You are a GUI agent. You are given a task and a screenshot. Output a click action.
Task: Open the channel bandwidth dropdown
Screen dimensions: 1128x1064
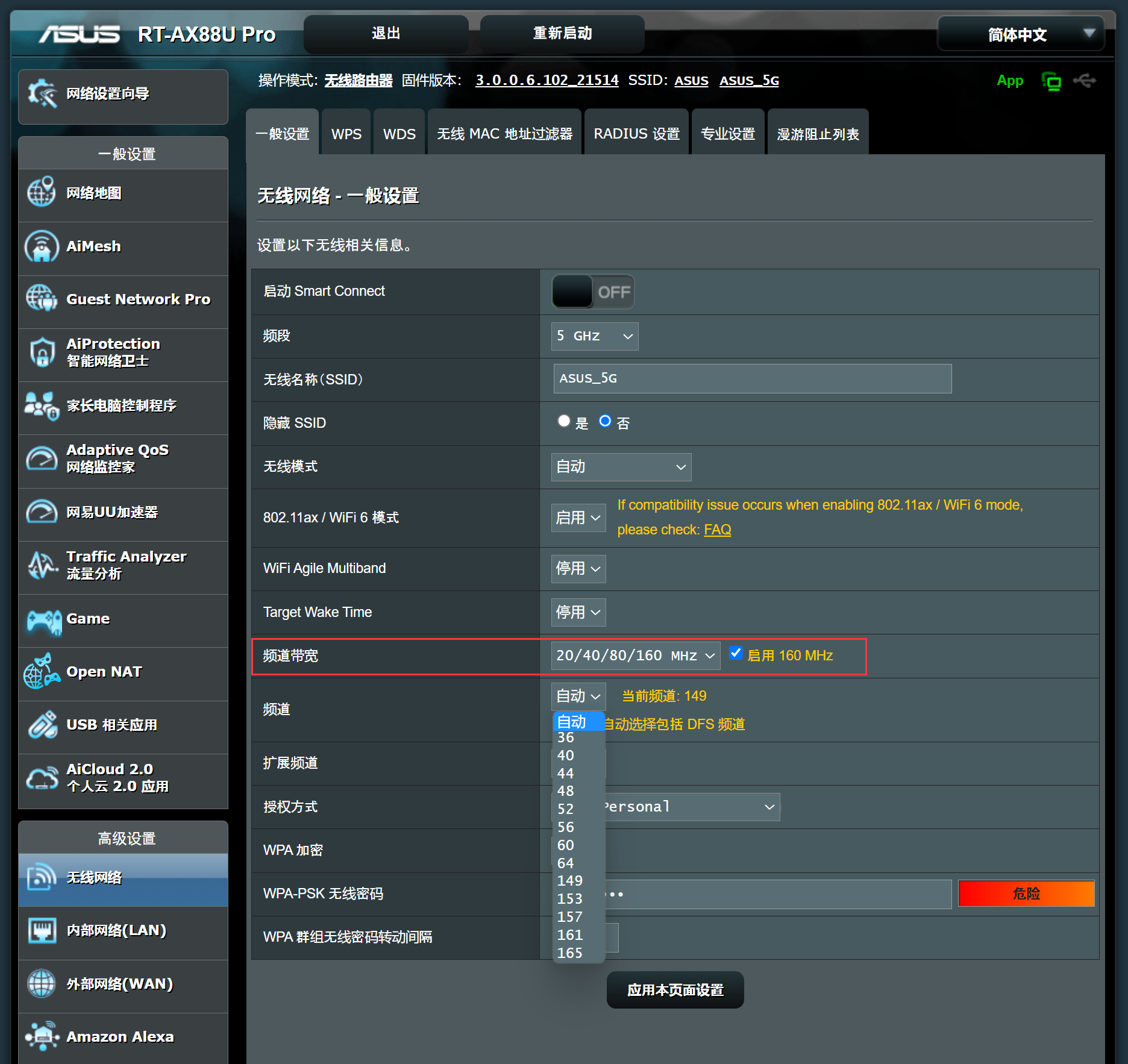(x=635, y=656)
